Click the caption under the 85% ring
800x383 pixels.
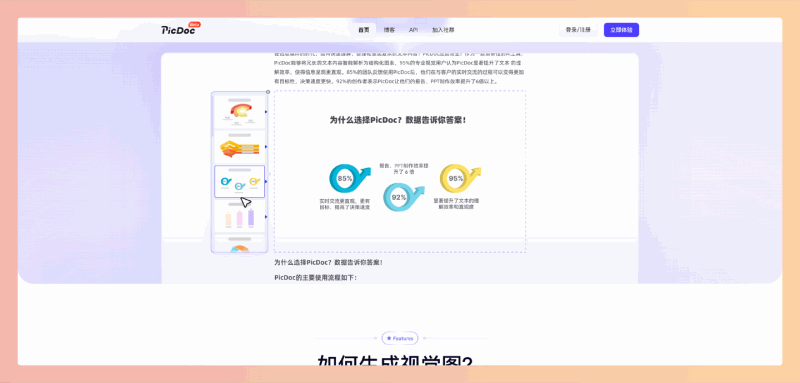click(344, 204)
